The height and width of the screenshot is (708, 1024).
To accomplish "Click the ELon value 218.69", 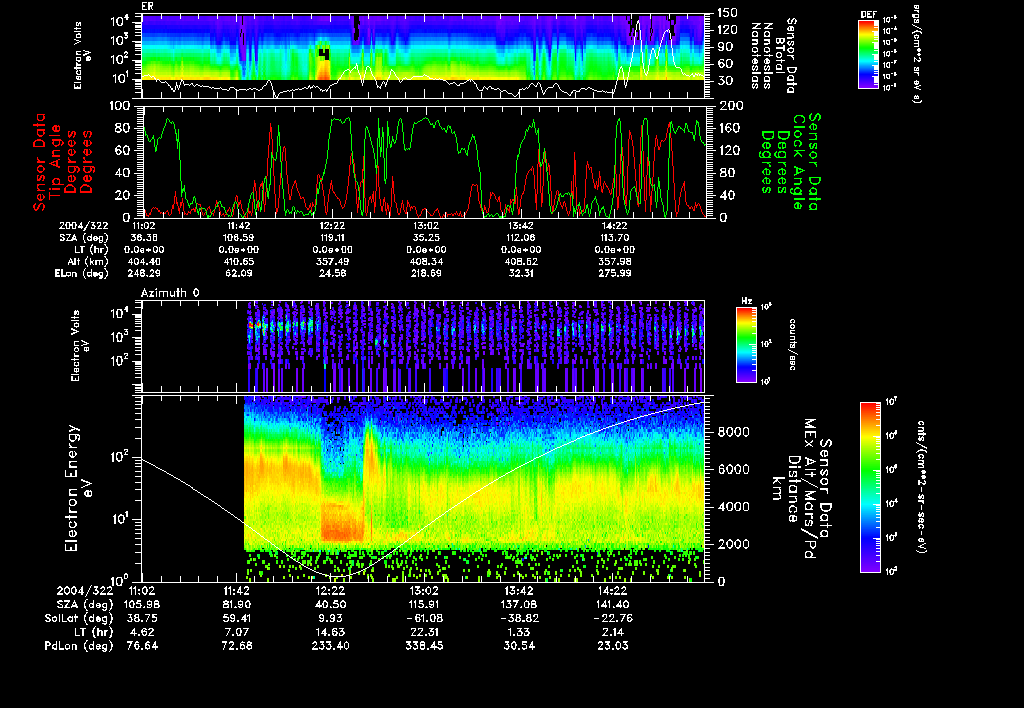I will (426, 273).
